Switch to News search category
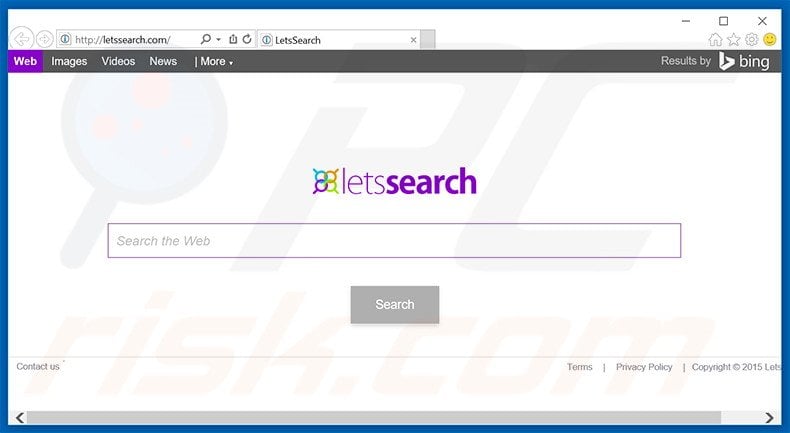The image size is (790, 433). coord(163,61)
